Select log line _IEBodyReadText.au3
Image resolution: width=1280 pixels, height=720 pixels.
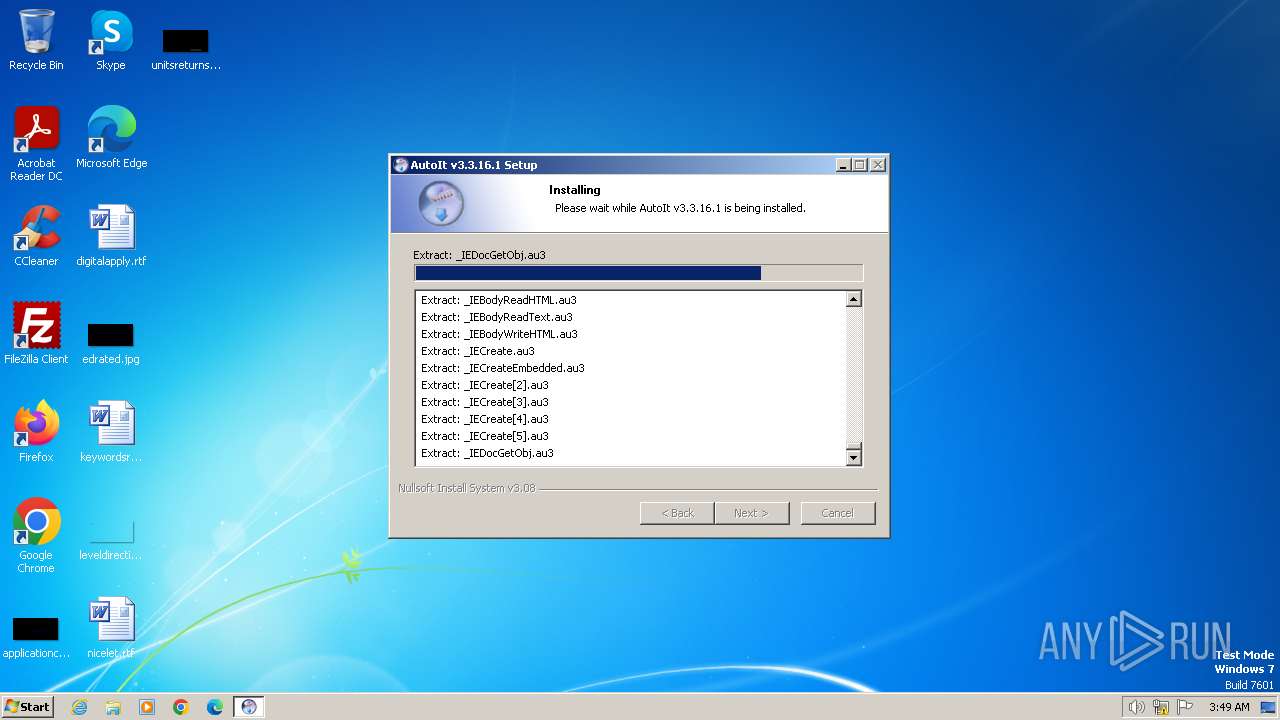497,317
